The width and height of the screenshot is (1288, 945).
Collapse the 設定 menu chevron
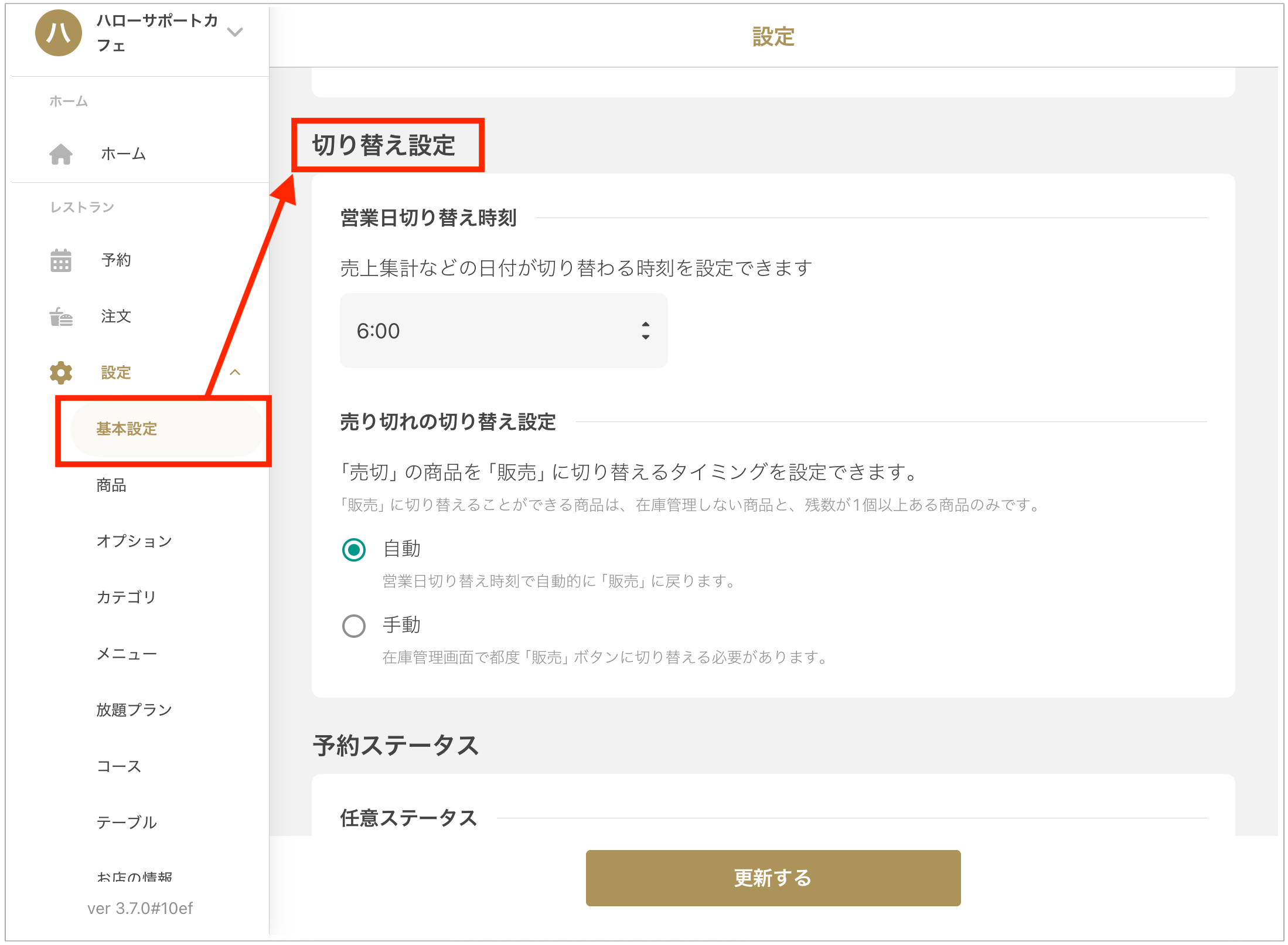point(235,373)
